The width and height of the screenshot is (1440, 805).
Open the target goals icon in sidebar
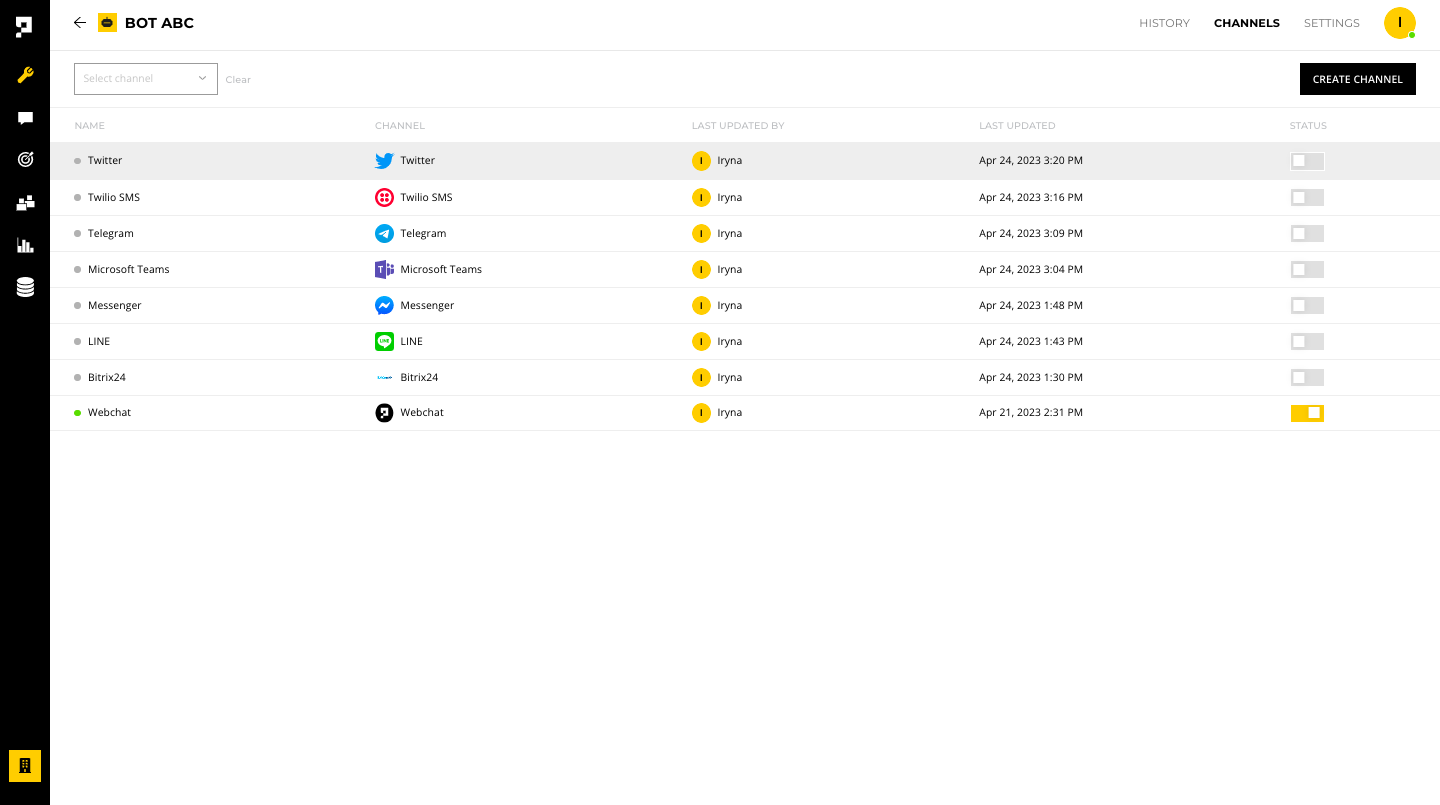25,159
